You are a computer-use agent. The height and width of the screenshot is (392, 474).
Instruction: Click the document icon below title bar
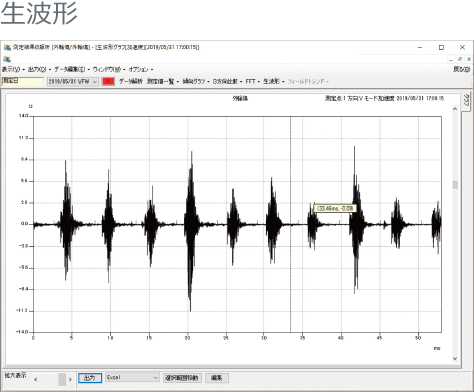[x=7, y=59]
